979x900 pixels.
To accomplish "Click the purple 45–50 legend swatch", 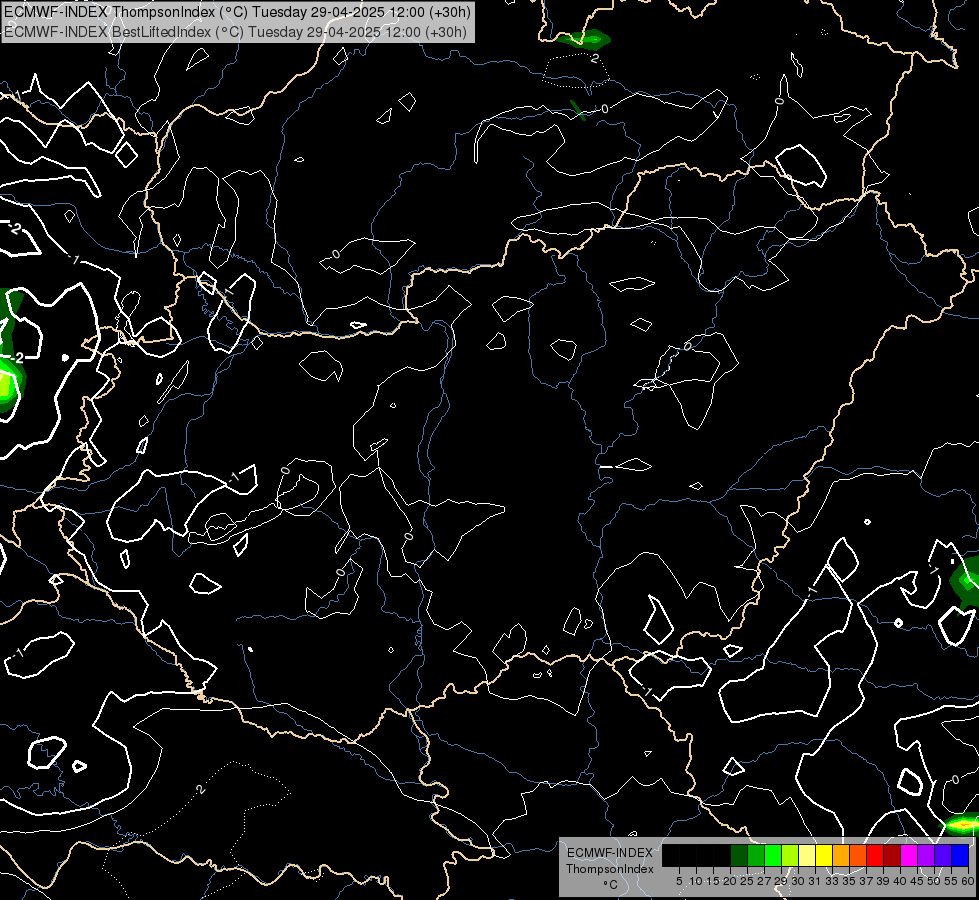I will click(926, 855).
